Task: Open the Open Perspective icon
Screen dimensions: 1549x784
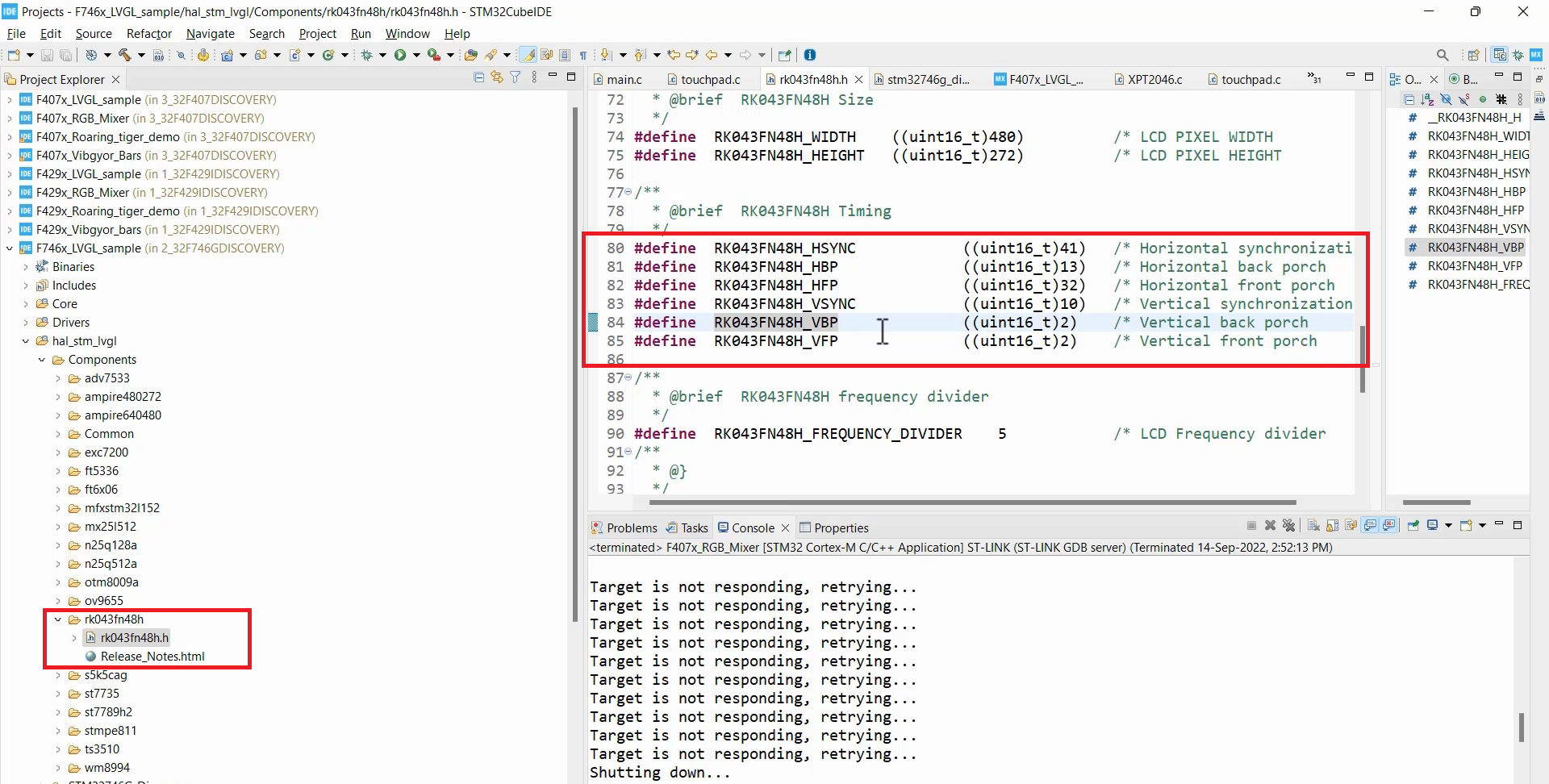Action: [x=1474, y=55]
